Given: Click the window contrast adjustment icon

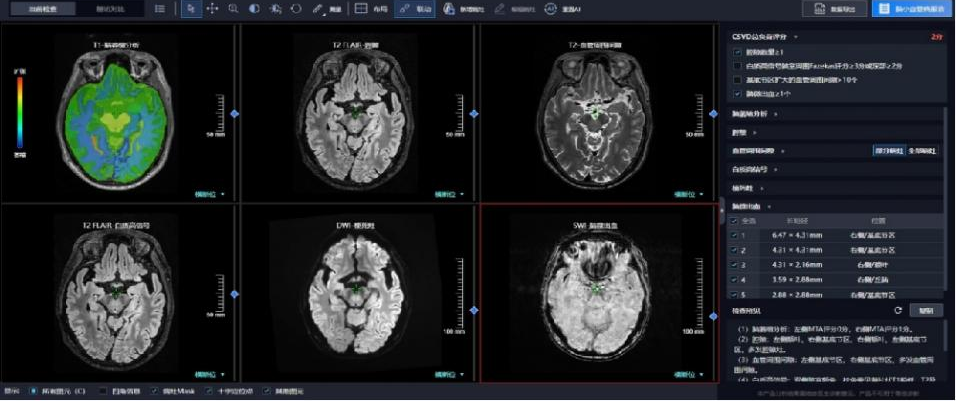Looking at the screenshot, I should coord(254,8).
